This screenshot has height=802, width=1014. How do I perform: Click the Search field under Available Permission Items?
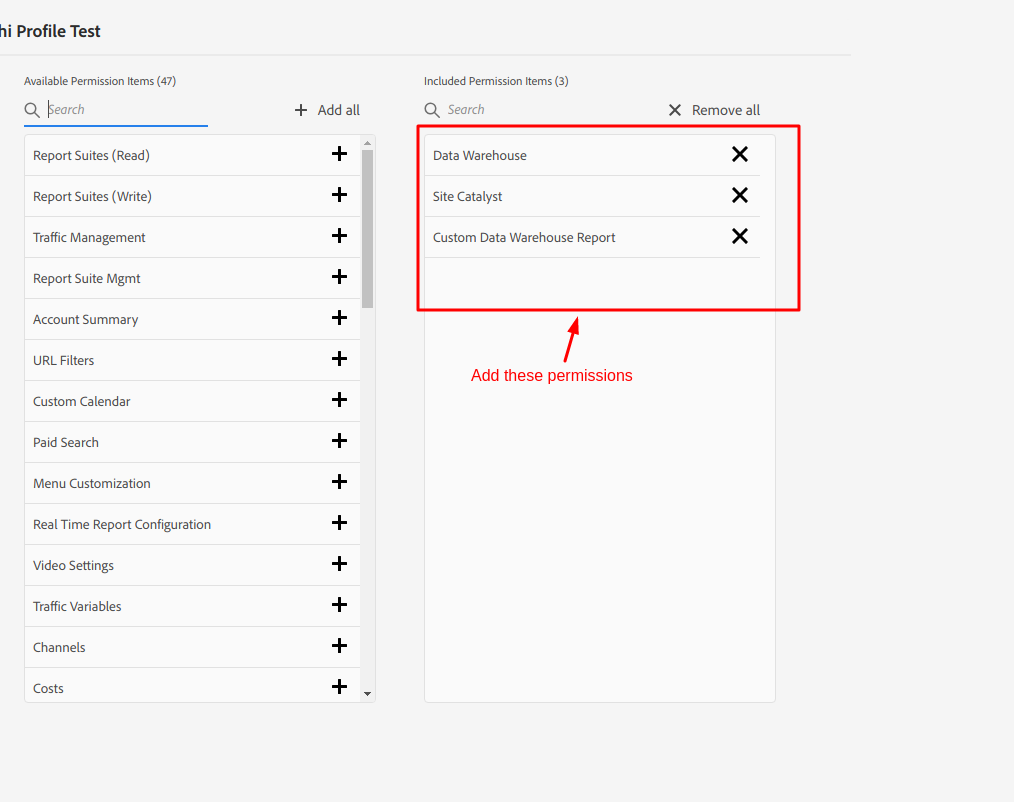tap(120, 110)
